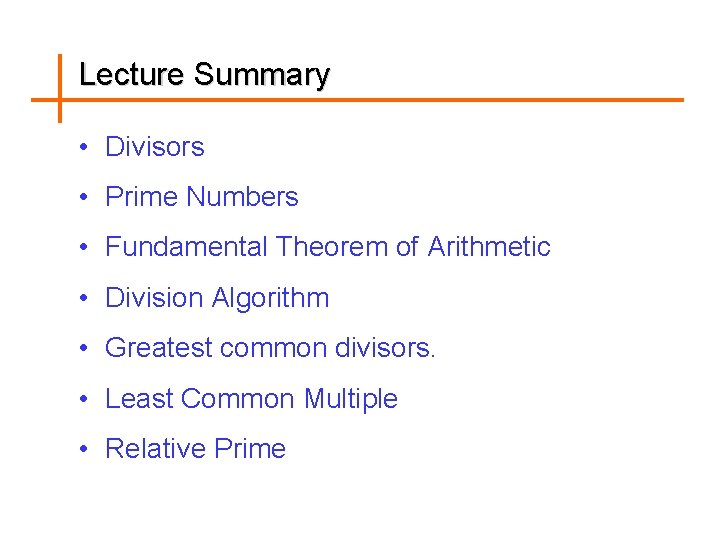
Task: Select the Relative Prime bullet text
Action: 196,448
